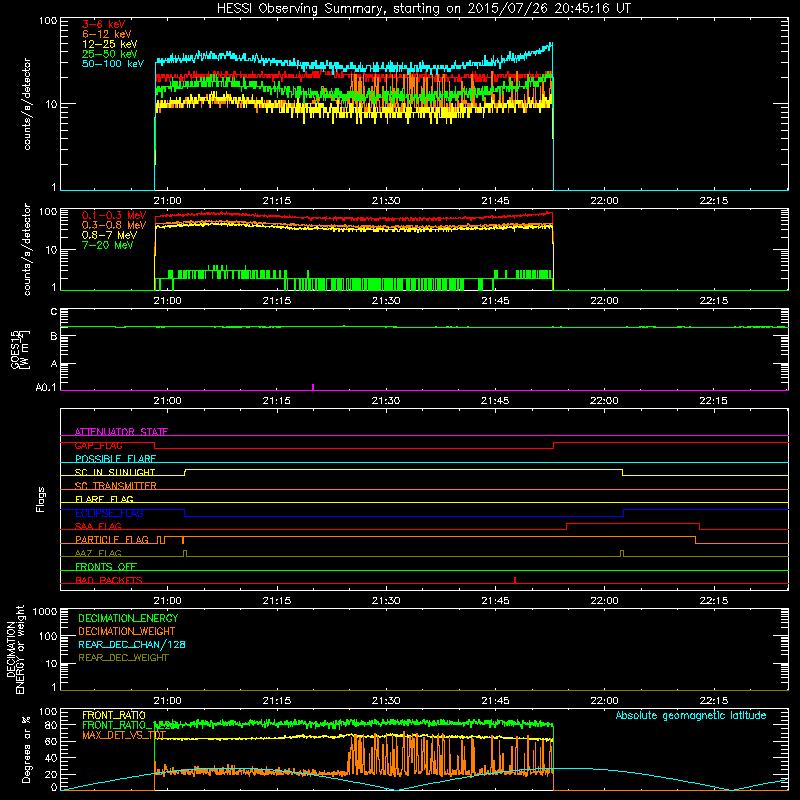Select the GAP_FLAG label

click(x=98, y=445)
